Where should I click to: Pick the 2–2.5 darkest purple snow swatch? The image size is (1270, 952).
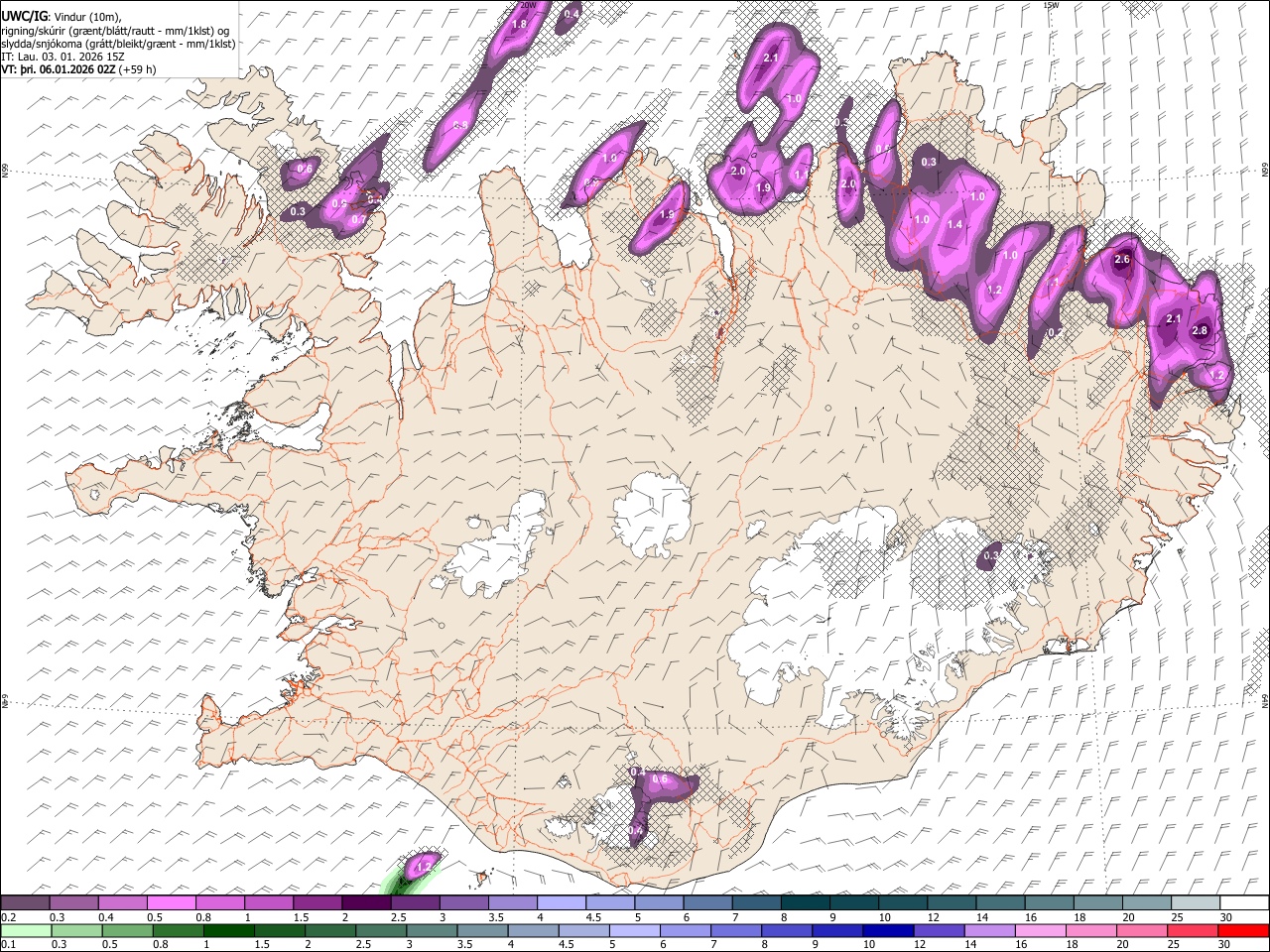[x=366, y=902]
